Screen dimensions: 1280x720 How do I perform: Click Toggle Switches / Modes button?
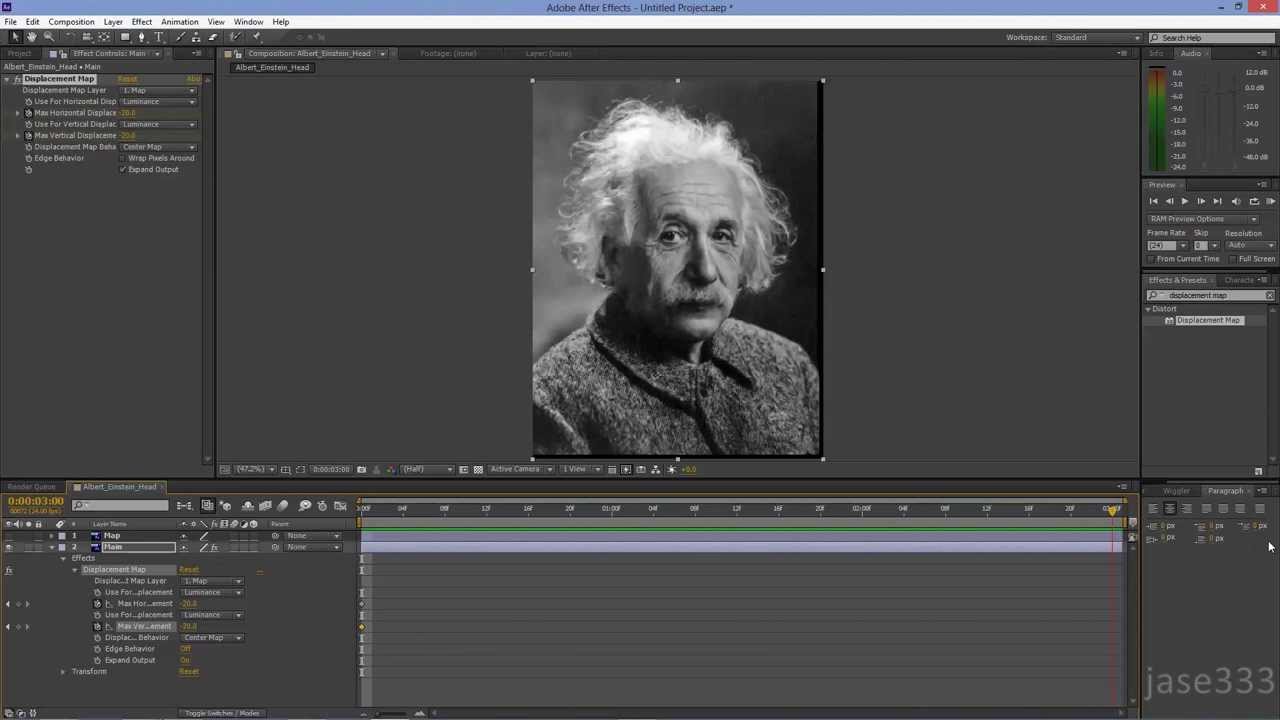222,713
